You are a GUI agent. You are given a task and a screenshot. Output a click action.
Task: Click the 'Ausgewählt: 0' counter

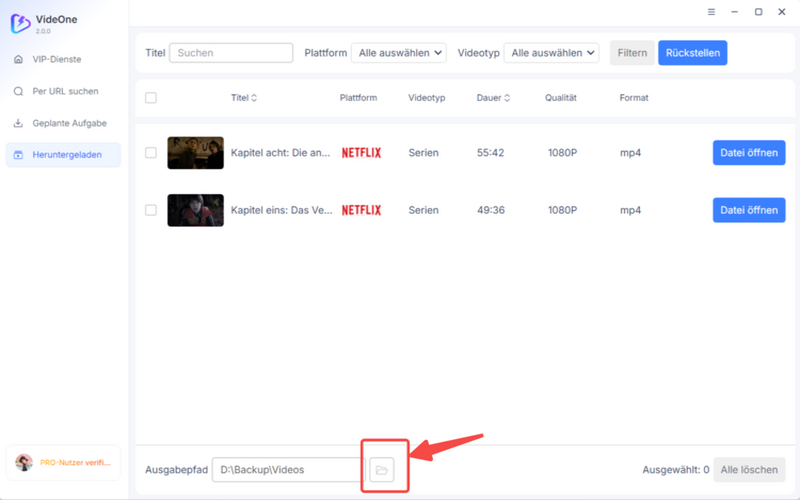tap(676, 469)
